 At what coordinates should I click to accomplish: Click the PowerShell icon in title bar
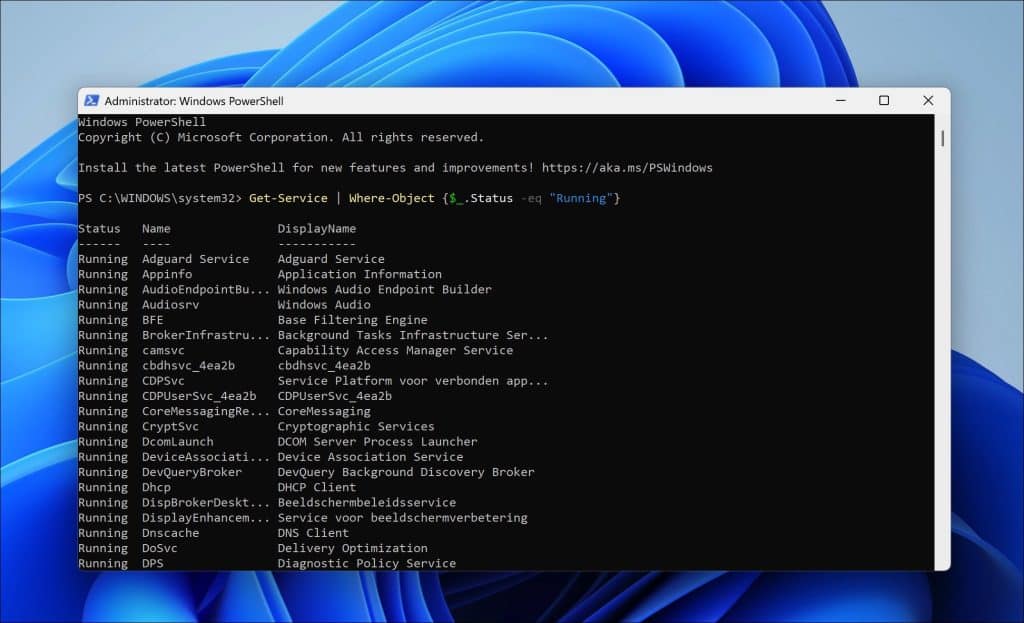coord(91,101)
